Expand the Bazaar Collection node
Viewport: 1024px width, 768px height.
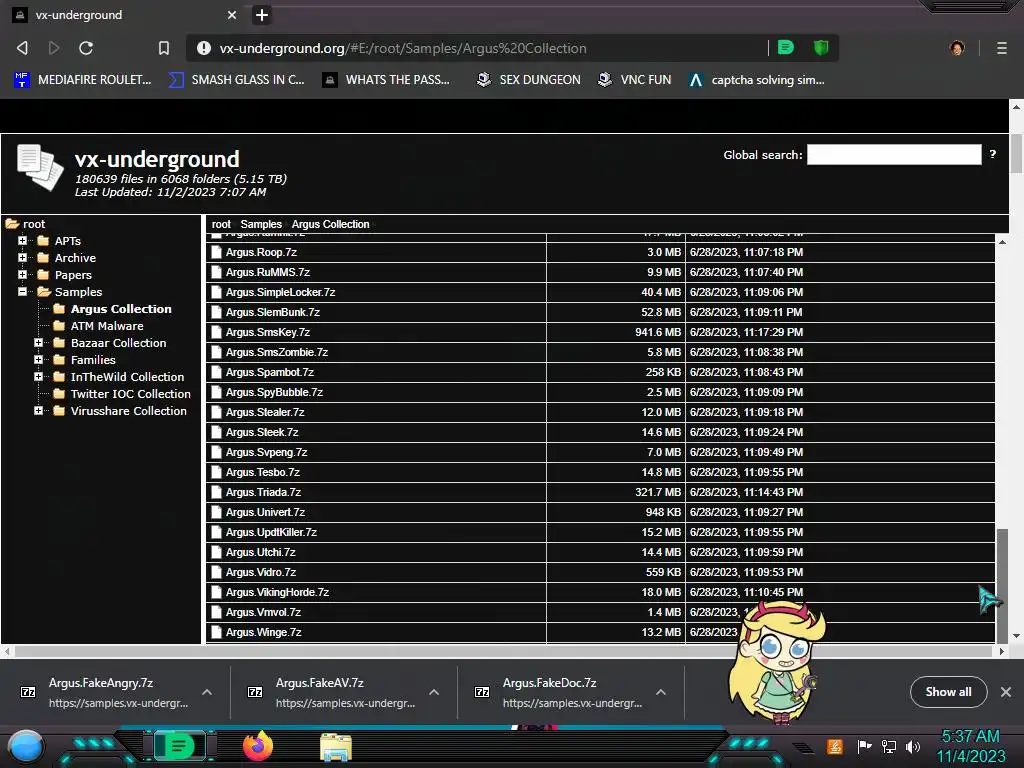click(x=39, y=342)
